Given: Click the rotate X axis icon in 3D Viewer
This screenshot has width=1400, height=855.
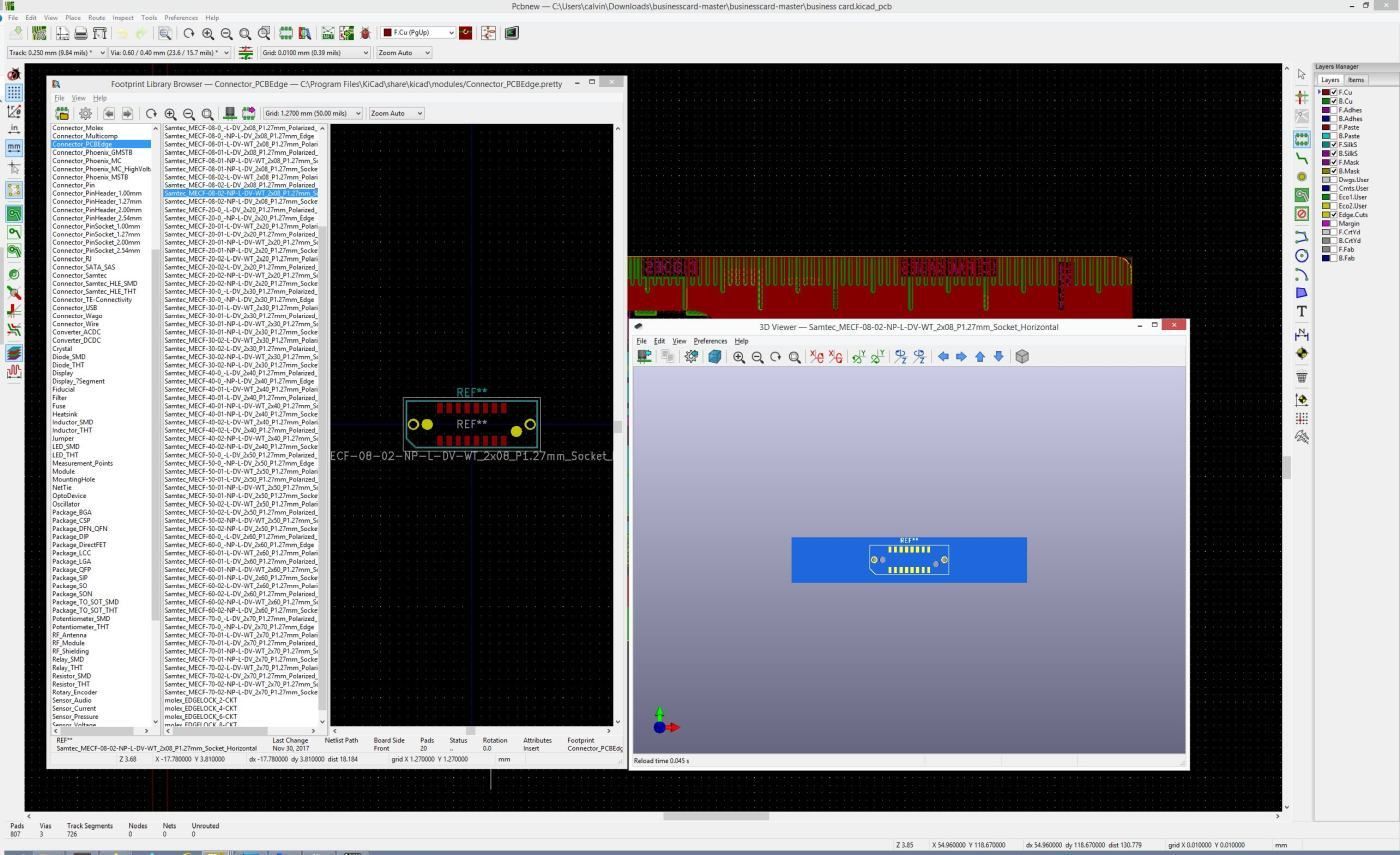Looking at the screenshot, I should pos(814,357).
